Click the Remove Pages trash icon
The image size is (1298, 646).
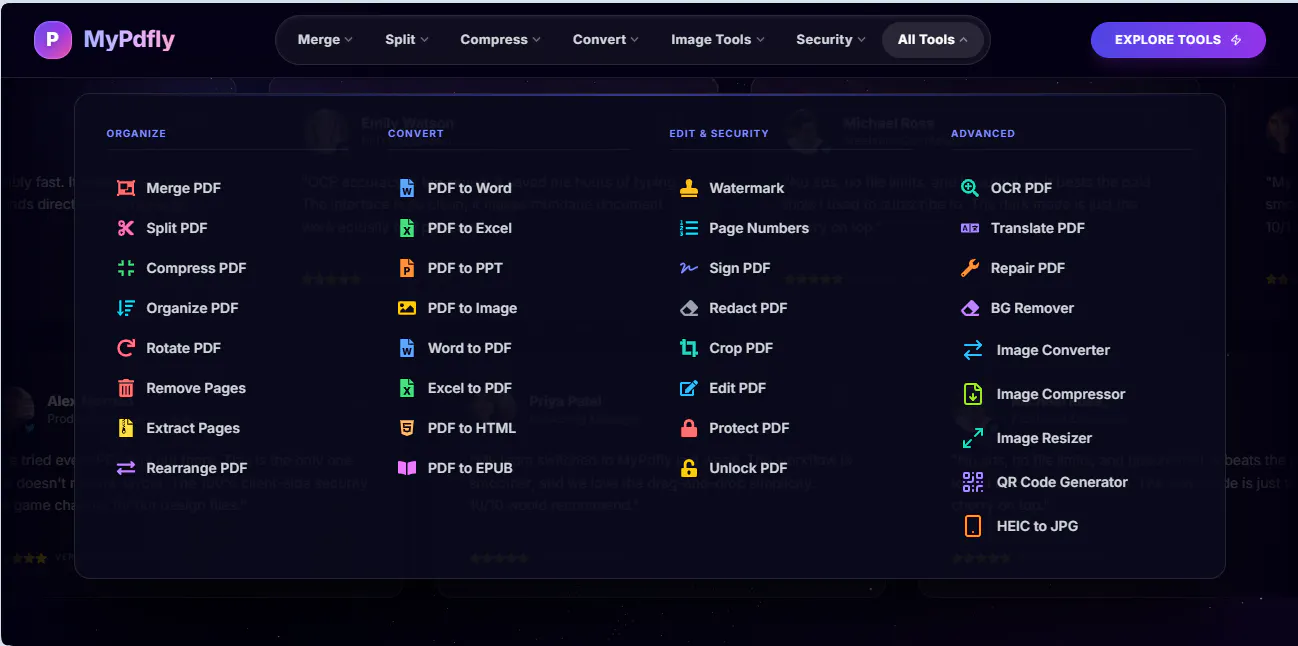(125, 388)
